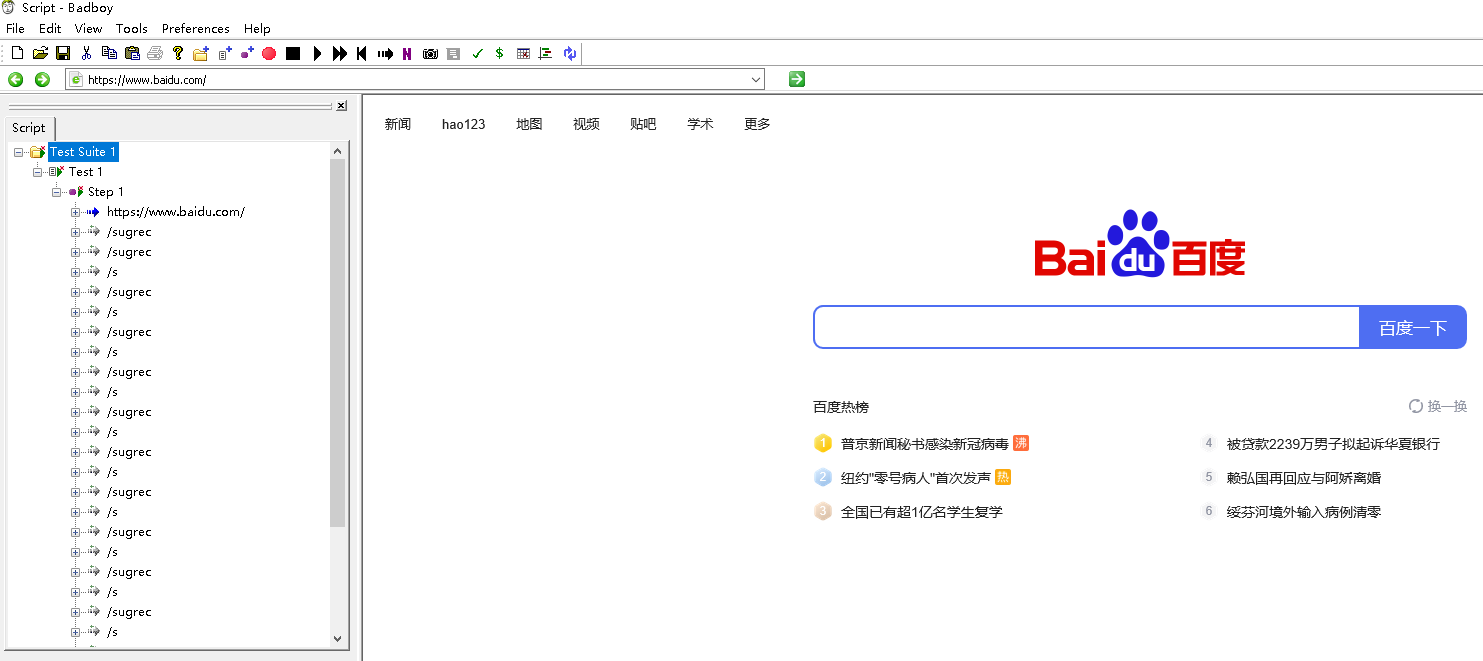Select the Script tab
Image resolution: width=1483 pixels, height=661 pixels.
click(29, 128)
